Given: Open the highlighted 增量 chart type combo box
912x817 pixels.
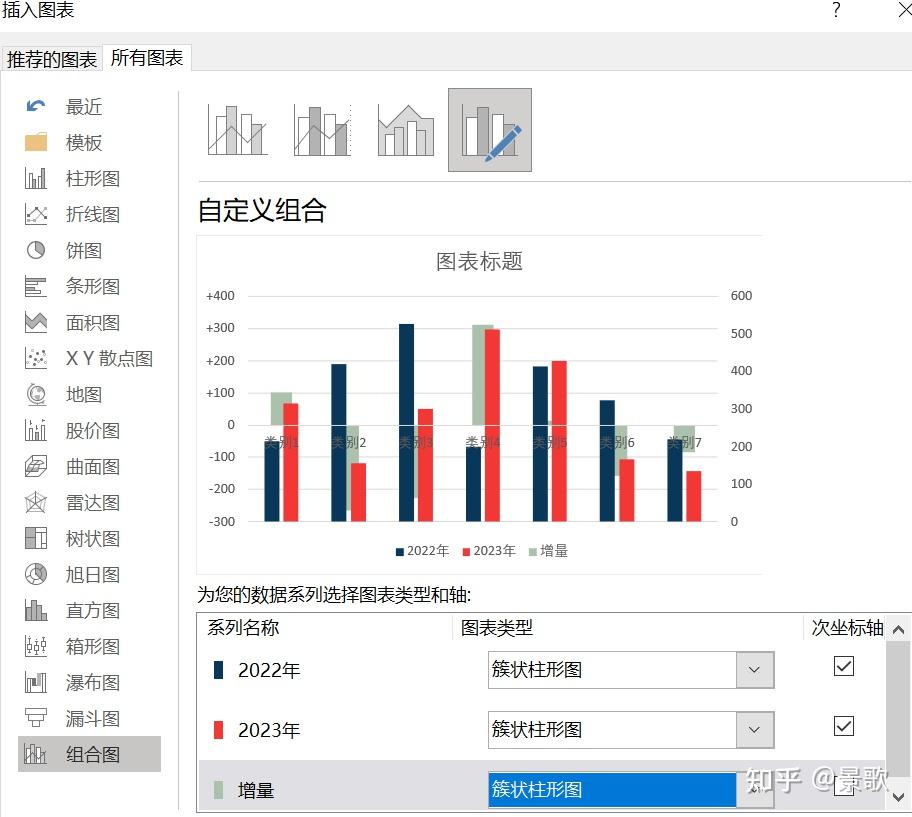Looking at the screenshot, I should 631,790.
